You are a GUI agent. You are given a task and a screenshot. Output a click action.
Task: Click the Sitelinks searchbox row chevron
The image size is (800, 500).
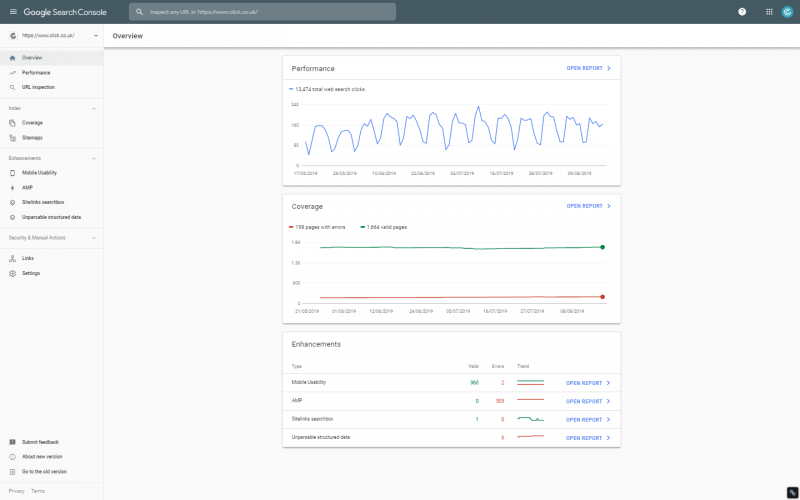pos(608,420)
